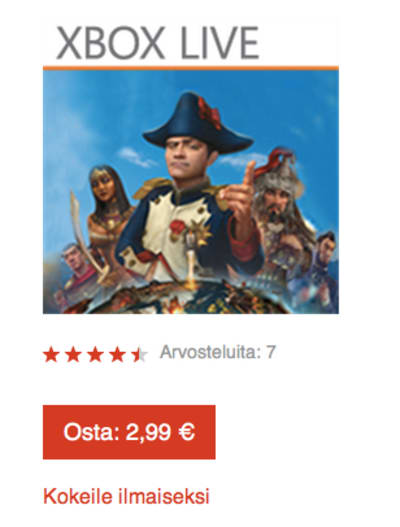
Task: Open the game cover artwork thumbnail
Action: (191, 192)
